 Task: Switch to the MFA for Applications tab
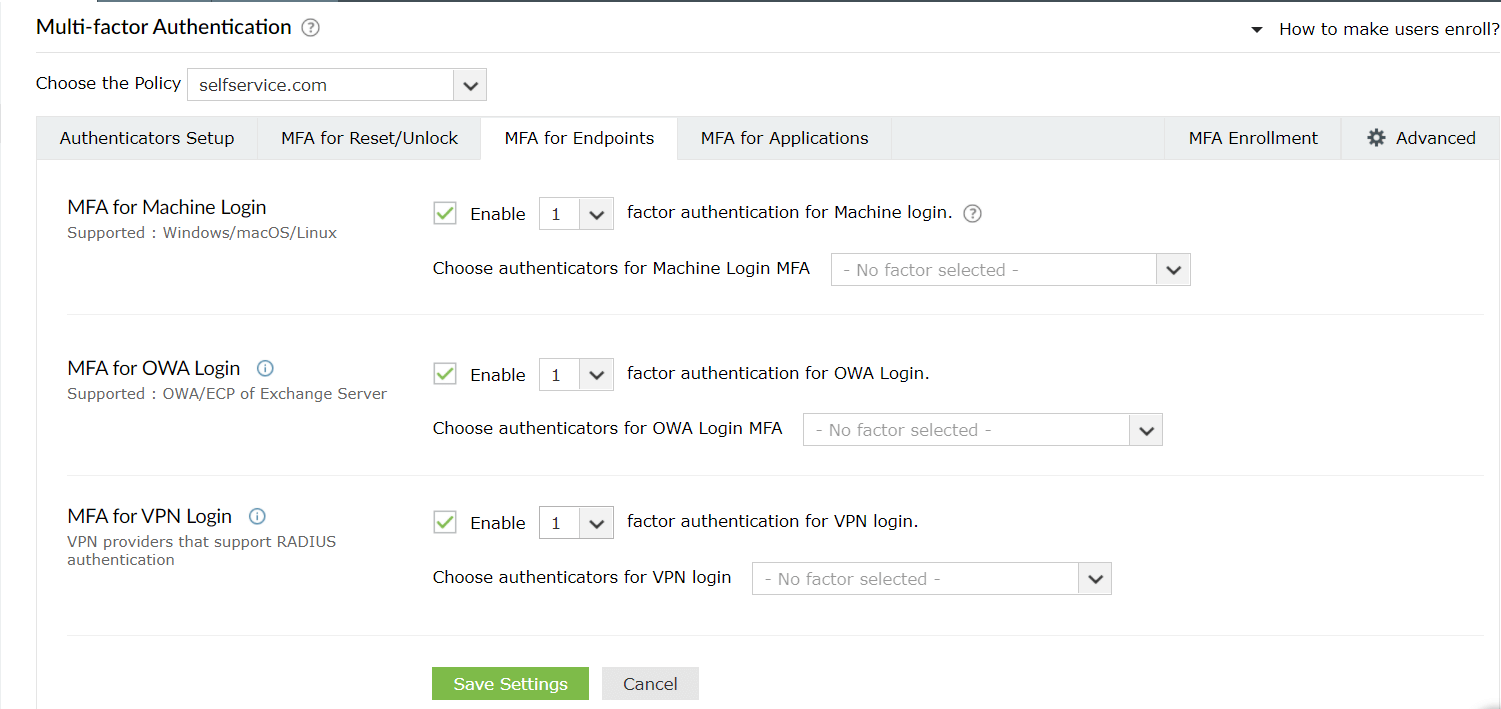pos(783,137)
